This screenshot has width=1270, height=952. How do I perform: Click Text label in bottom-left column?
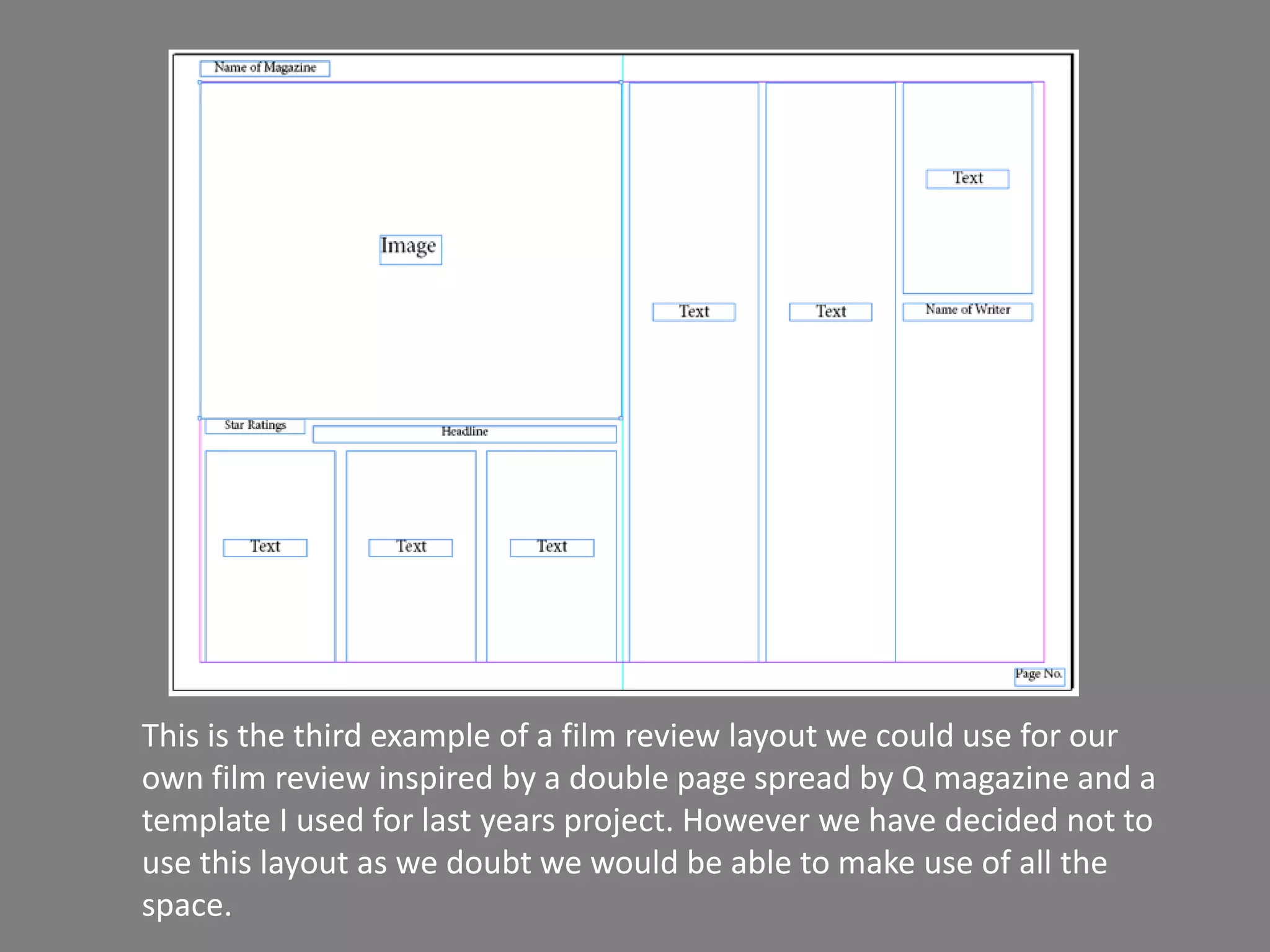[x=265, y=547]
